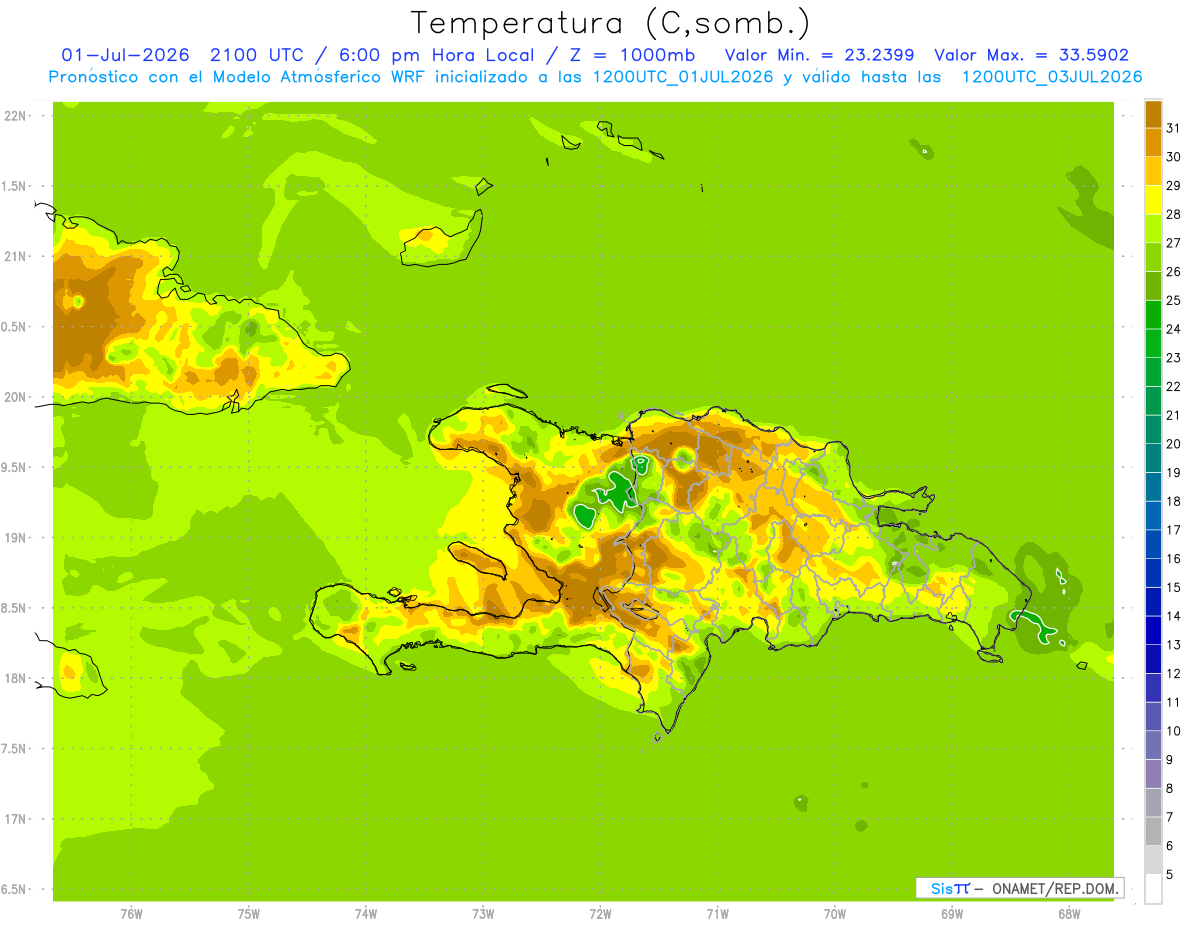The image size is (1200, 927).
Task: Click the '71W' longitude label
Action: coord(717,914)
